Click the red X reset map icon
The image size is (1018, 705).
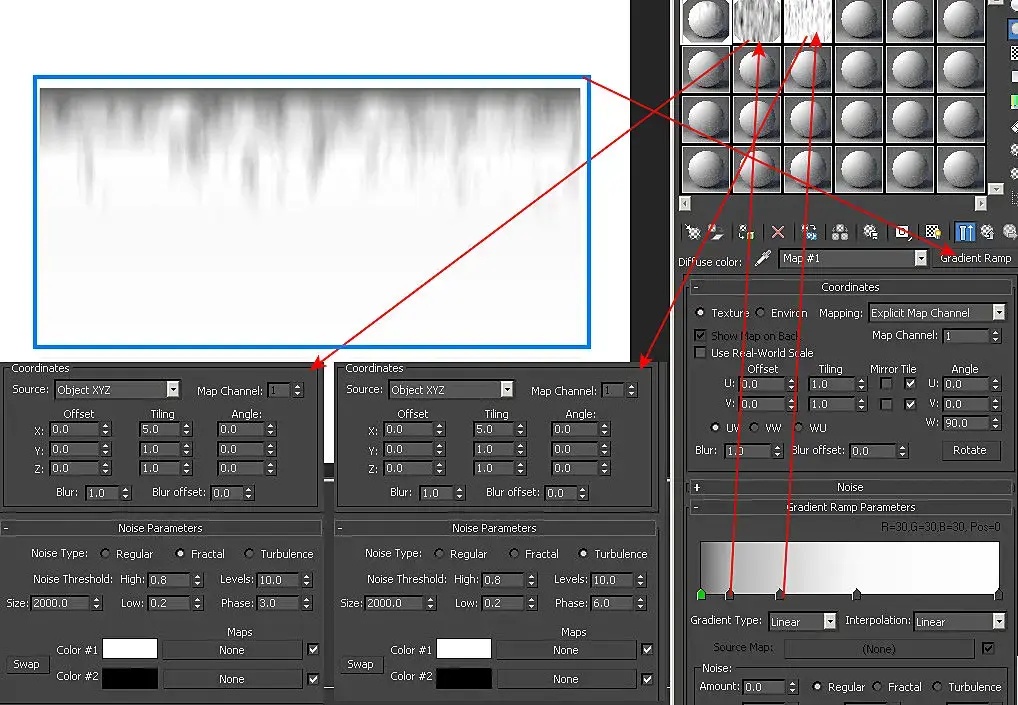(x=778, y=232)
